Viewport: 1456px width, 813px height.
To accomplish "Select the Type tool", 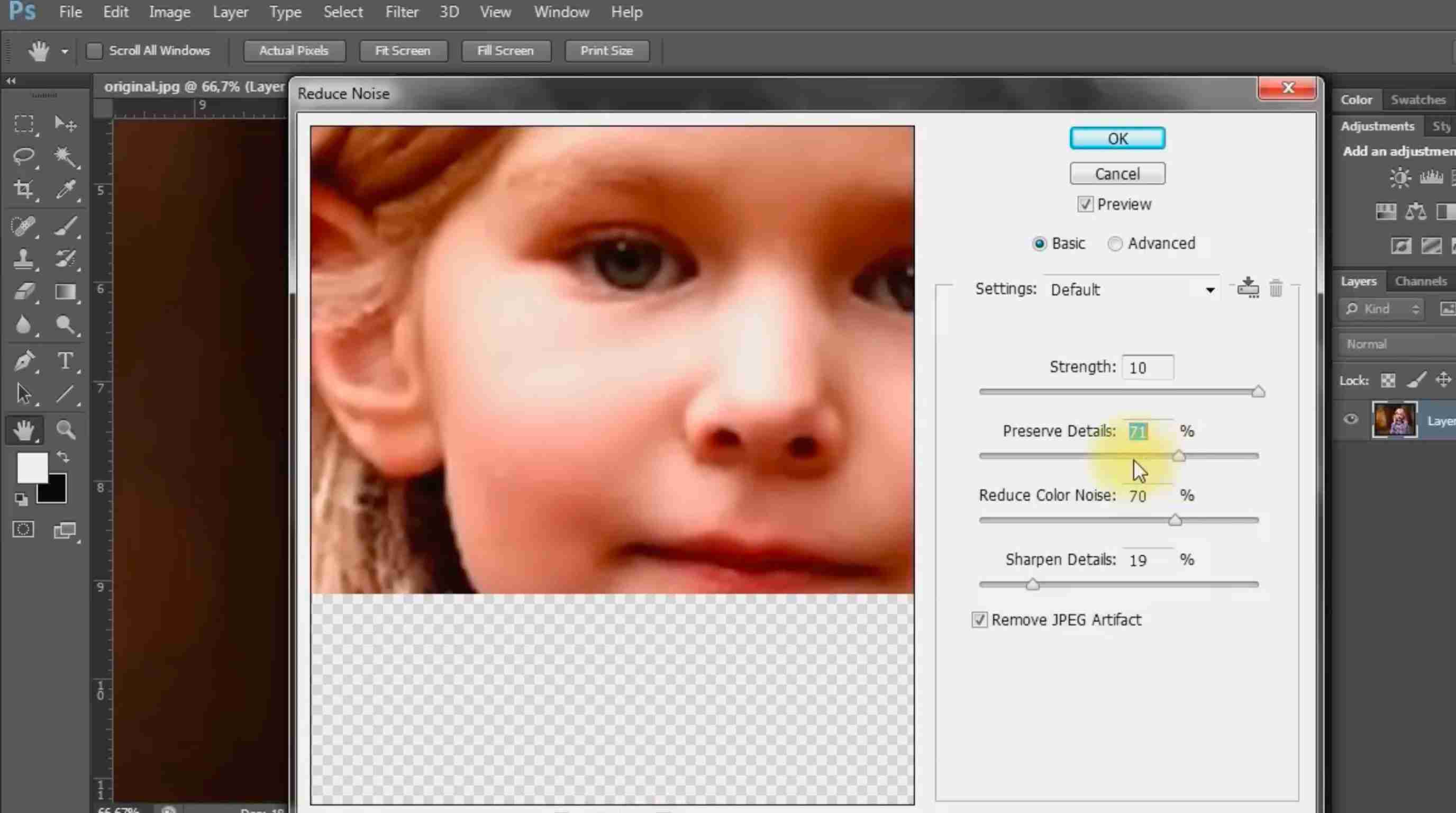I will point(66,360).
